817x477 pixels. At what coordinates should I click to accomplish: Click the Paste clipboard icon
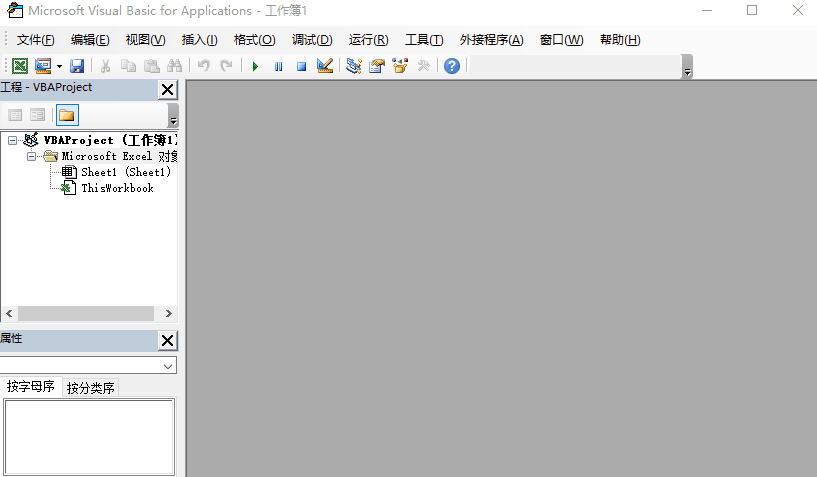(x=151, y=66)
